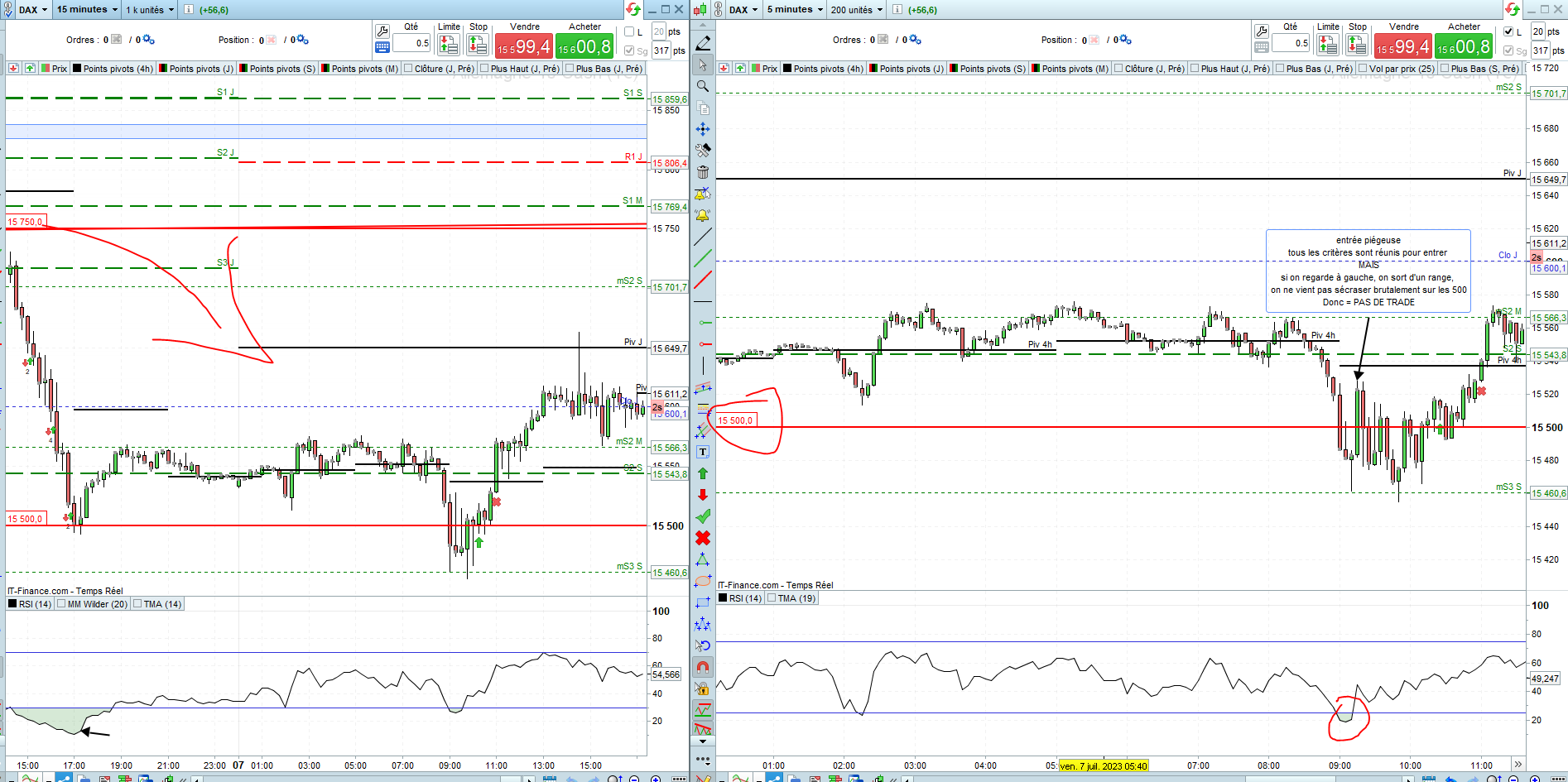
Task: Open the 15 minutes timeframe dropdown
Action: click(87, 10)
